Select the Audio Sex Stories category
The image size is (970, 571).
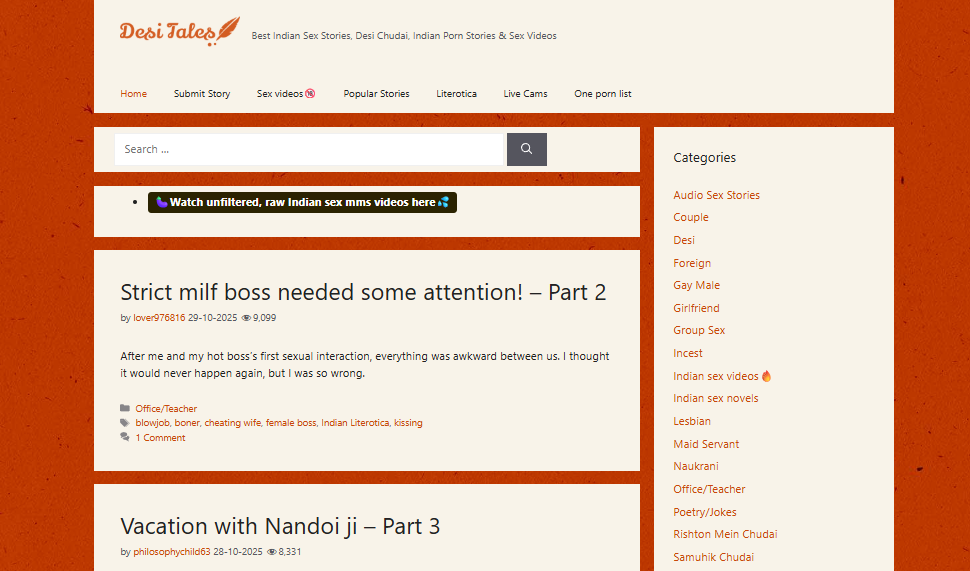tap(716, 195)
